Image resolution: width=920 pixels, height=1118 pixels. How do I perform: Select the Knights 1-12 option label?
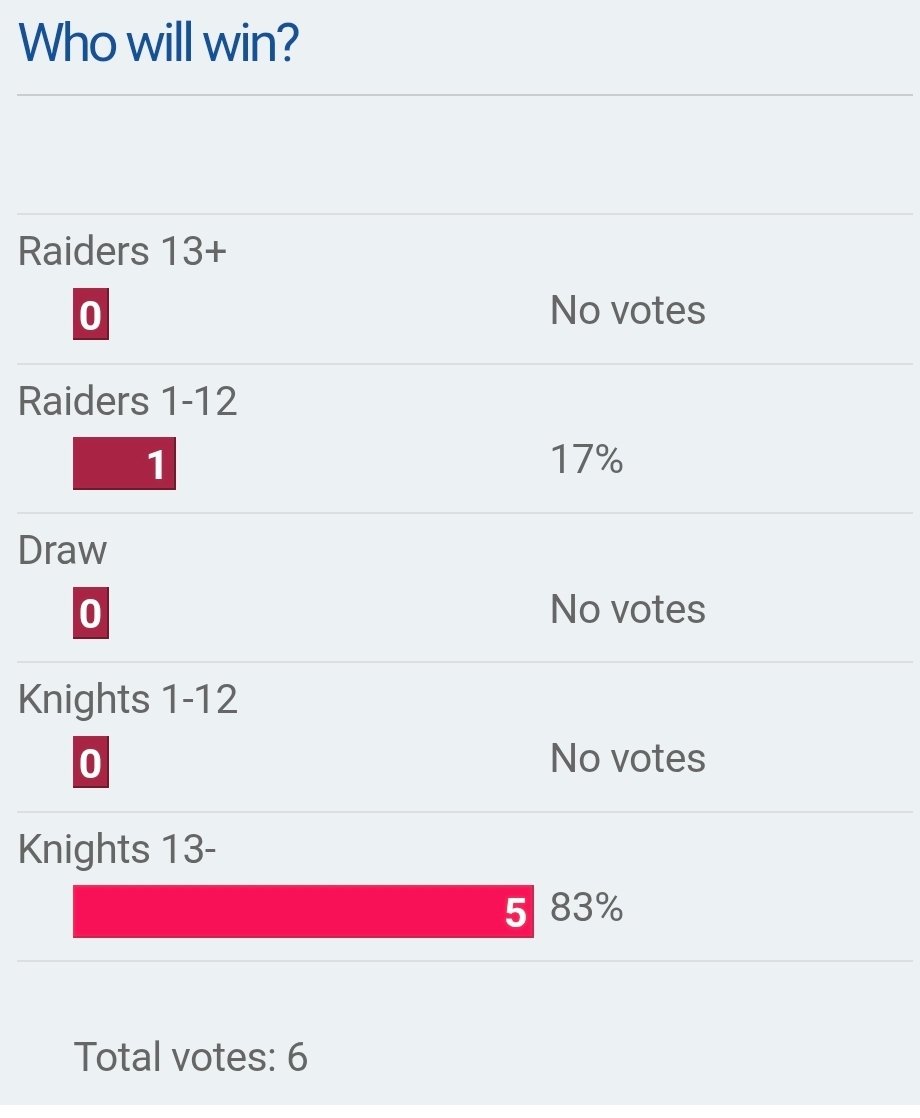tap(127, 699)
